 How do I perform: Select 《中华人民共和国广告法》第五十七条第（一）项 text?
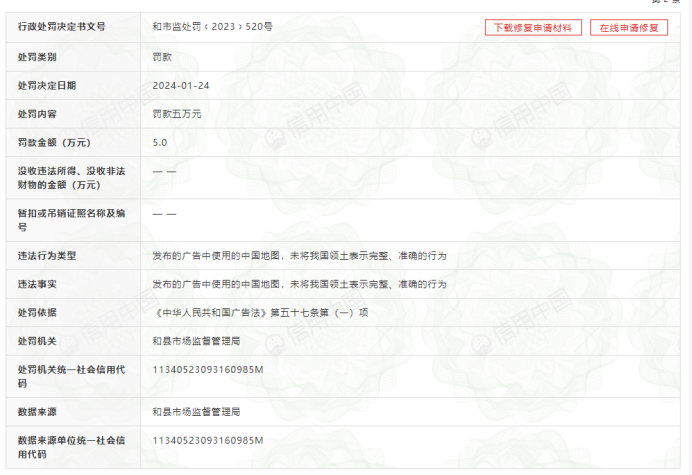[260, 313]
